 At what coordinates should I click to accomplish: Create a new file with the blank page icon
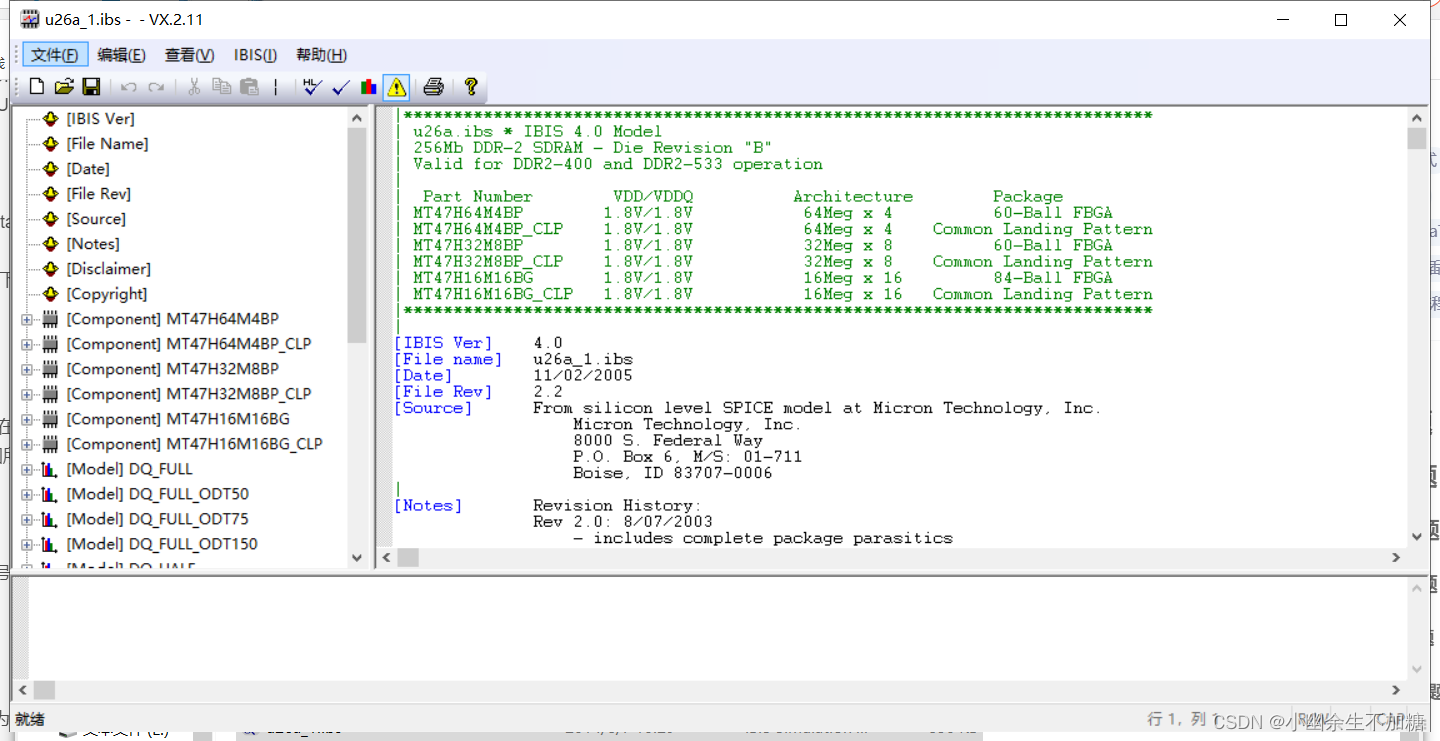(37, 87)
